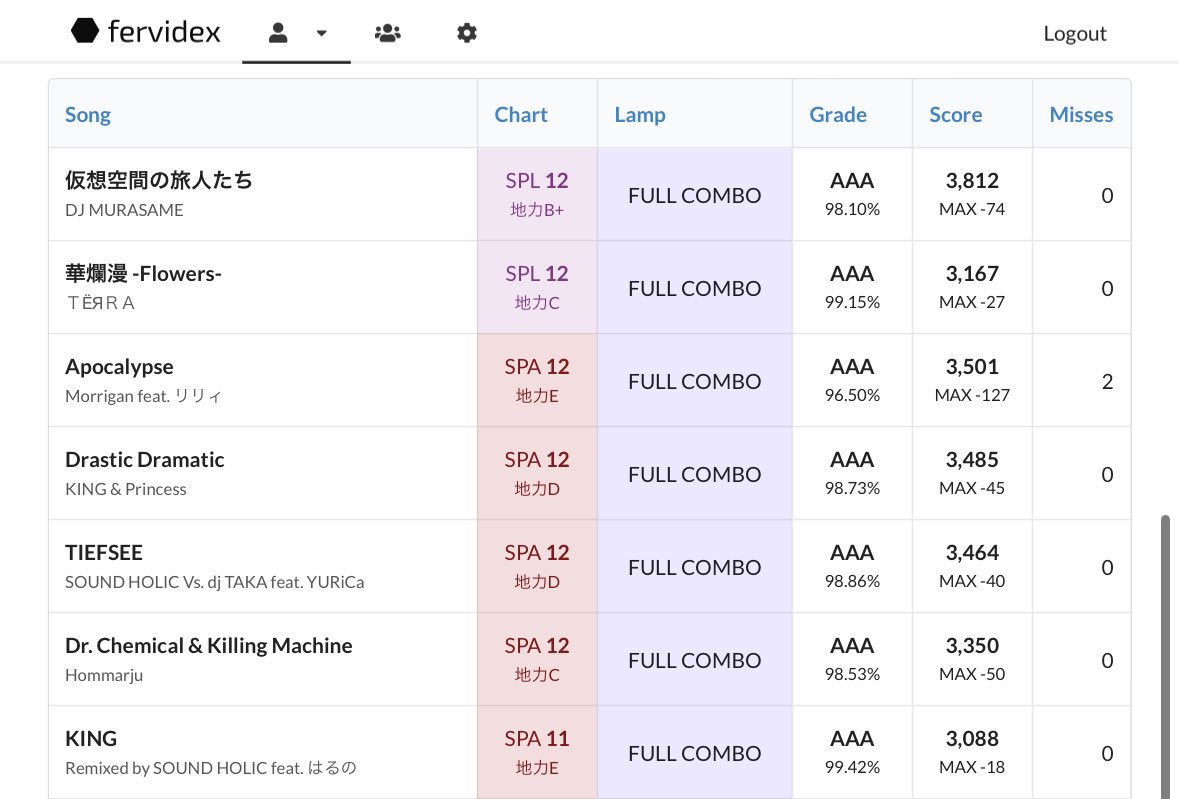1179x799 pixels.
Task: Click the SPL 12 chart cell for 華爛漫 -Flowers-
Action: (x=537, y=287)
